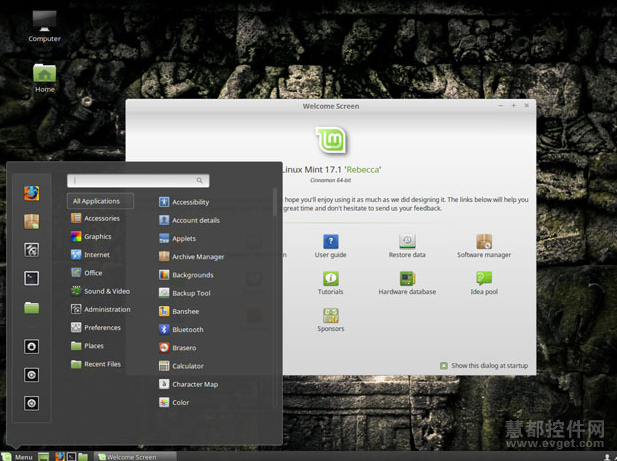The width and height of the screenshot is (617, 461).
Task: Click the Logout icon in menu sidebar
Action: click(31, 375)
